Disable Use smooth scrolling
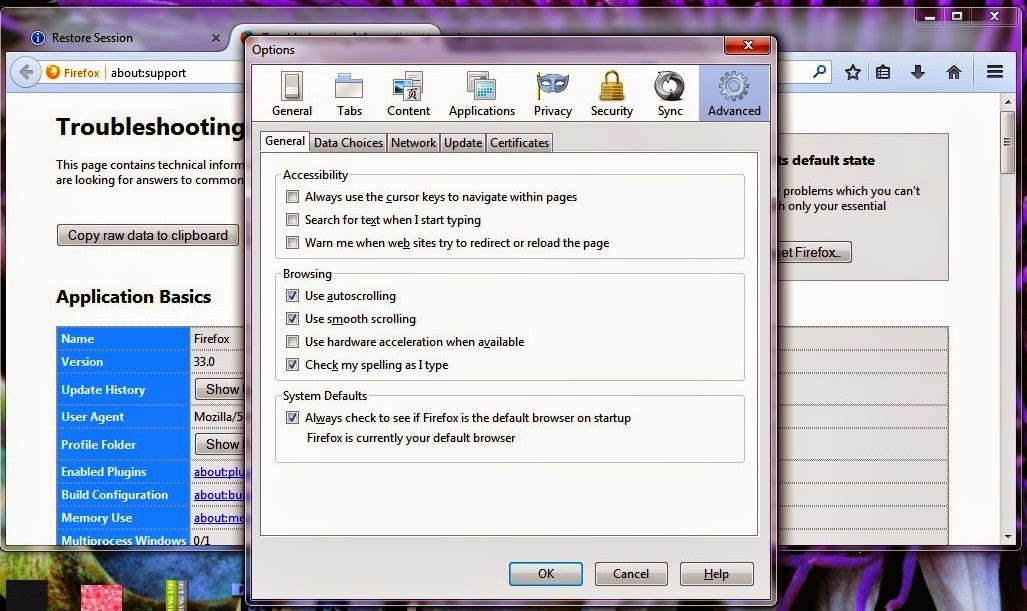 tap(292, 318)
